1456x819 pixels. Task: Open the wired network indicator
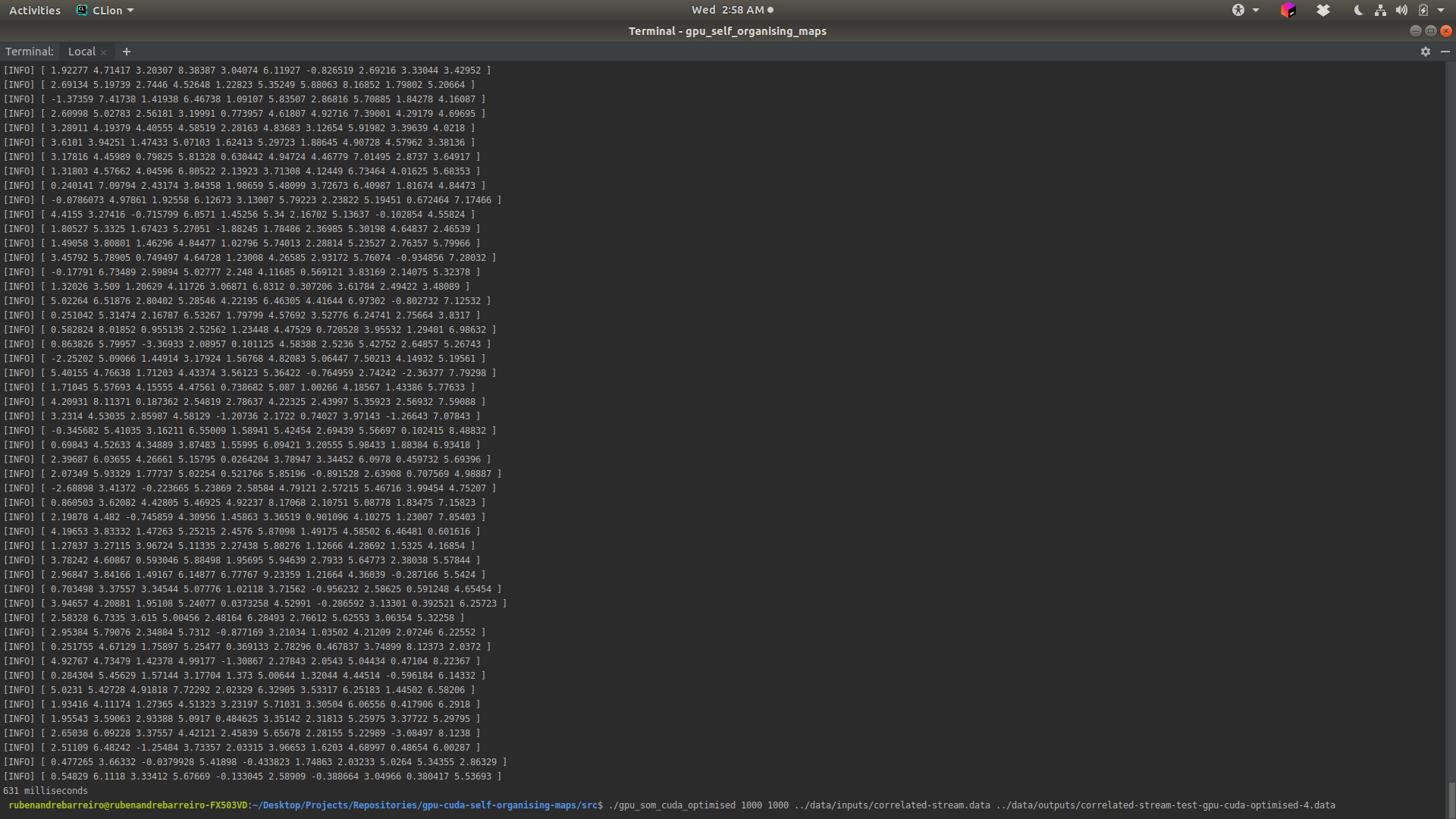(1380, 10)
